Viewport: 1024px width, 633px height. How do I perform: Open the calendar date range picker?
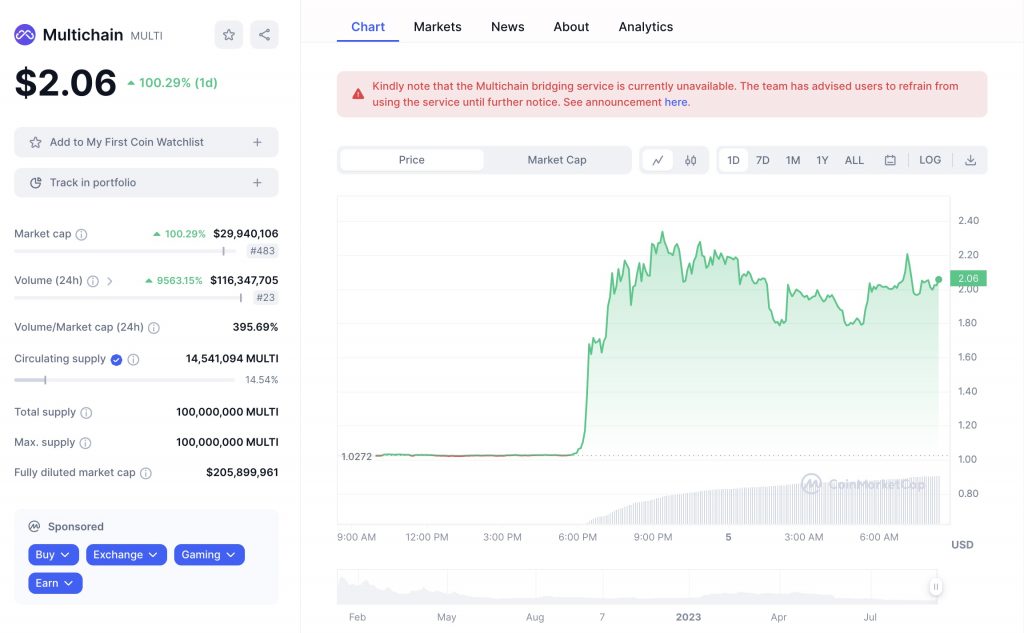click(890, 160)
